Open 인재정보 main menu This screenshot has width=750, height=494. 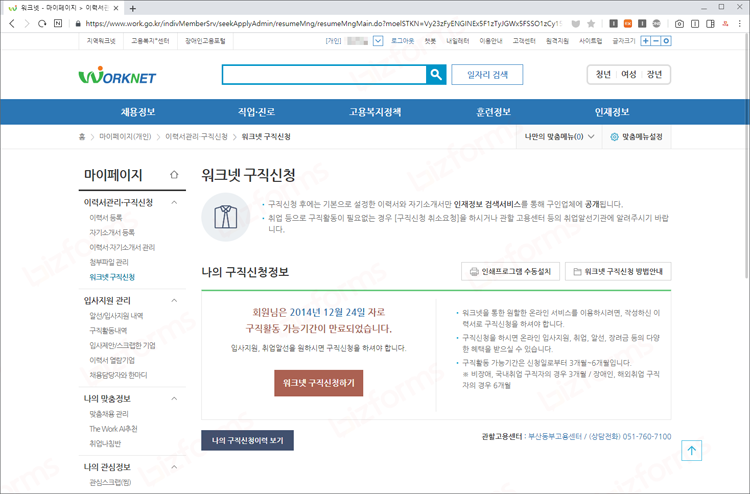[612, 112]
